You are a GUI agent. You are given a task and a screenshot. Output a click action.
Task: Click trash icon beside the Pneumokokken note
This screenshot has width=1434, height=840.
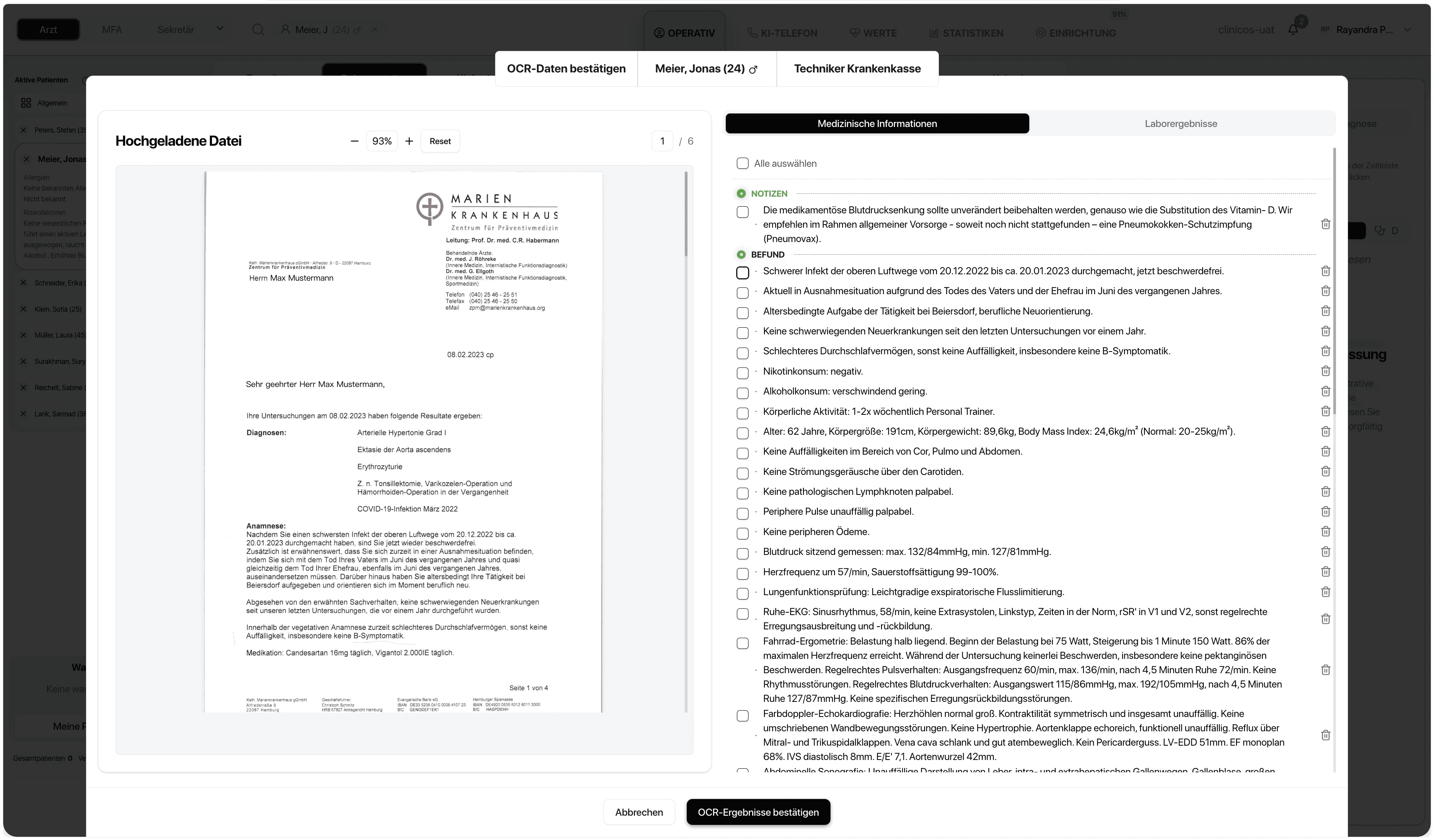tap(1325, 224)
